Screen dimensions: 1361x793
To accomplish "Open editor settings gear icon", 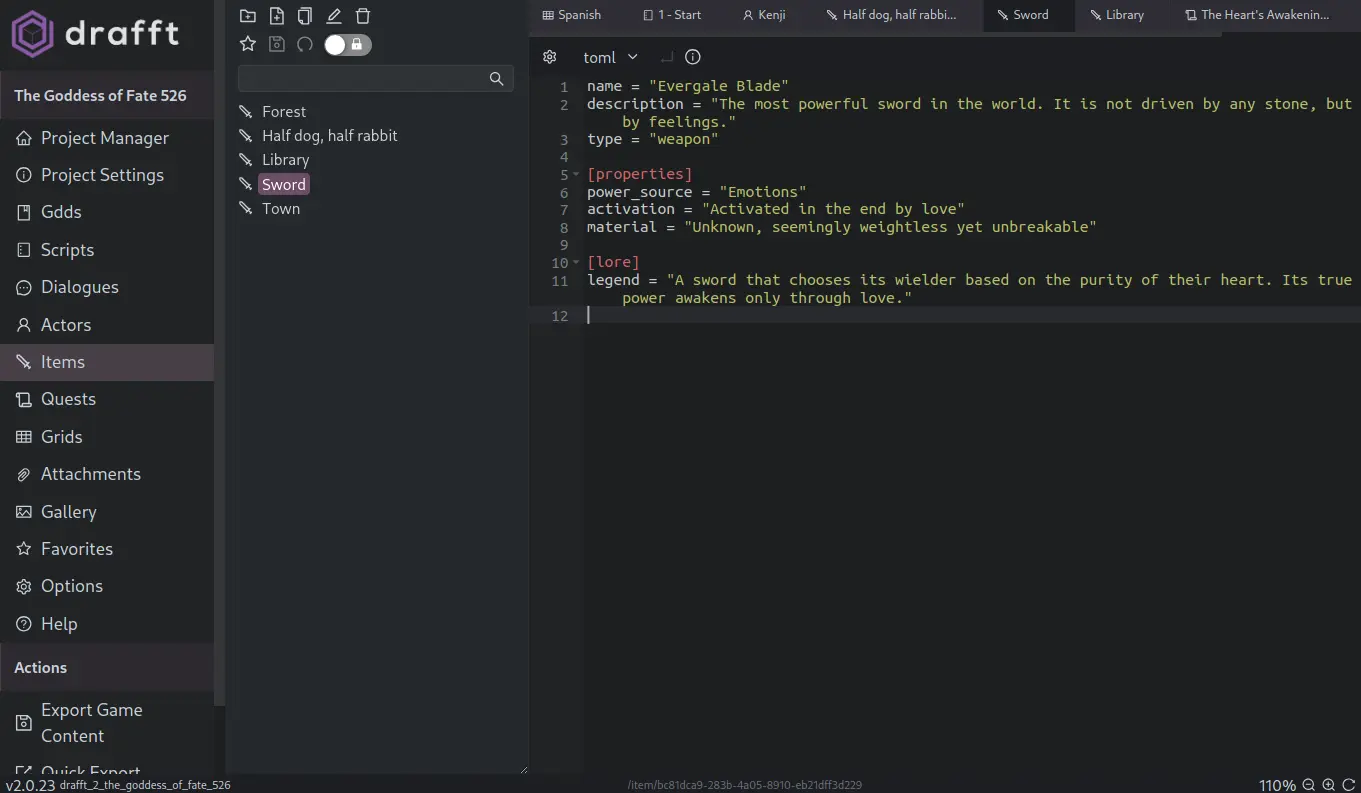I will click(549, 57).
